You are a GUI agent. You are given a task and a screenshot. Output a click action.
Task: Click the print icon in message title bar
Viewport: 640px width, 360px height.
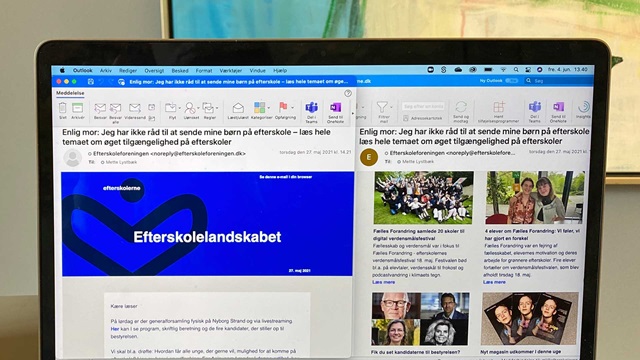121,82
